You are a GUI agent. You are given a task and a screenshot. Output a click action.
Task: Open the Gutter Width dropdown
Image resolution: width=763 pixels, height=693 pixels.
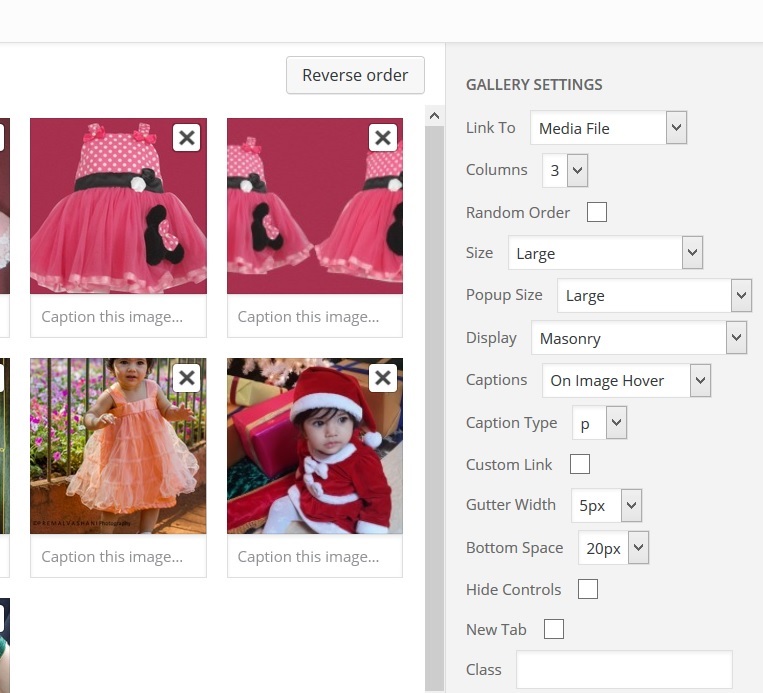pos(607,506)
